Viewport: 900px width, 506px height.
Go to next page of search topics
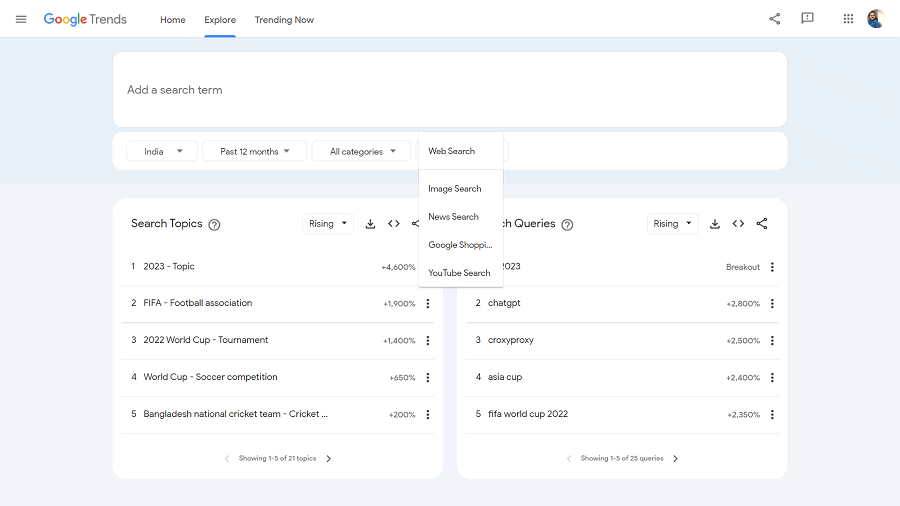coord(329,459)
